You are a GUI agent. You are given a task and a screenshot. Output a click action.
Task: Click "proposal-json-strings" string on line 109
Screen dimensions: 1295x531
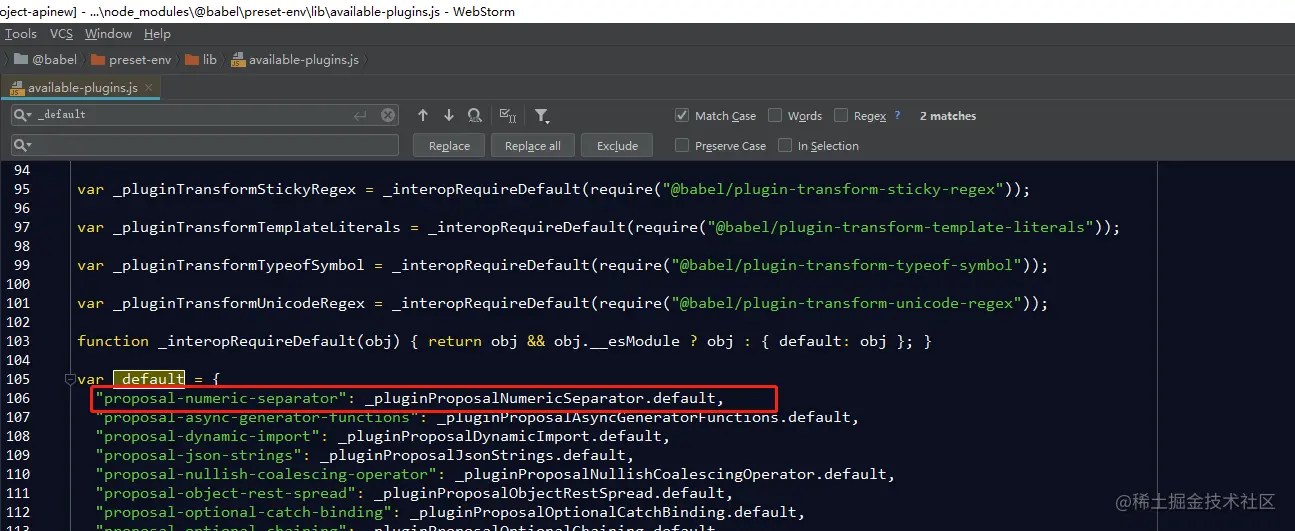(x=199, y=455)
